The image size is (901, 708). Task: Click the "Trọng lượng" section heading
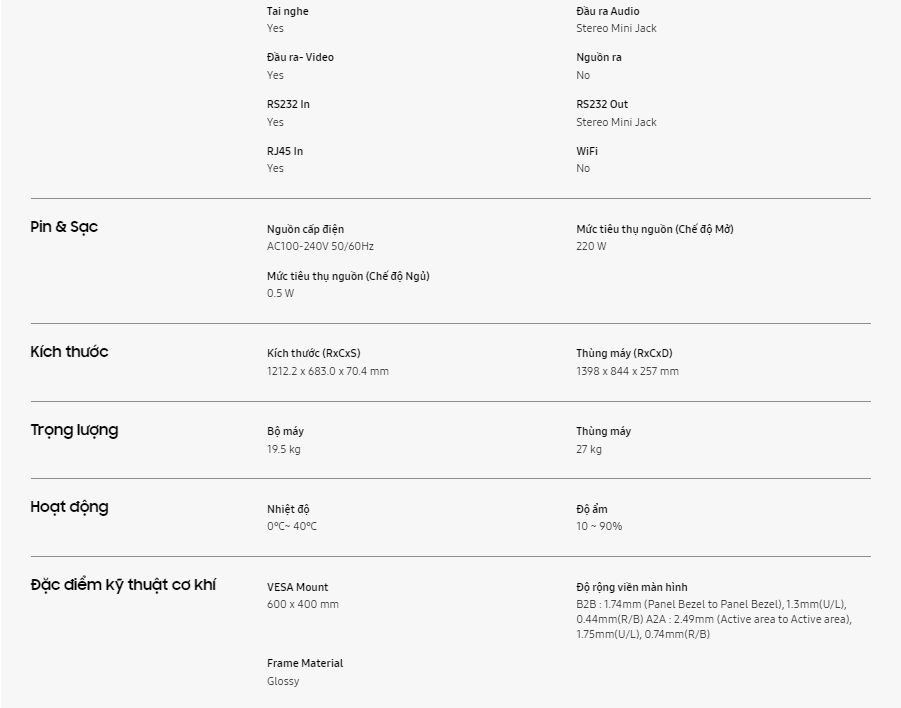(x=74, y=430)
